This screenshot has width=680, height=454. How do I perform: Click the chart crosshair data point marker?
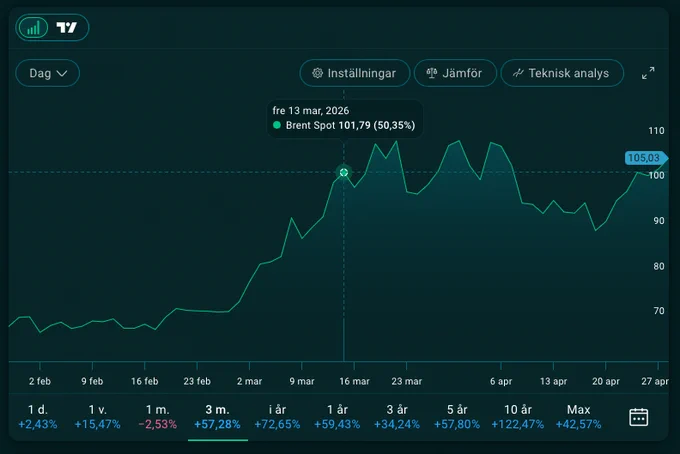pyautogui.click(x=344, y=173)
